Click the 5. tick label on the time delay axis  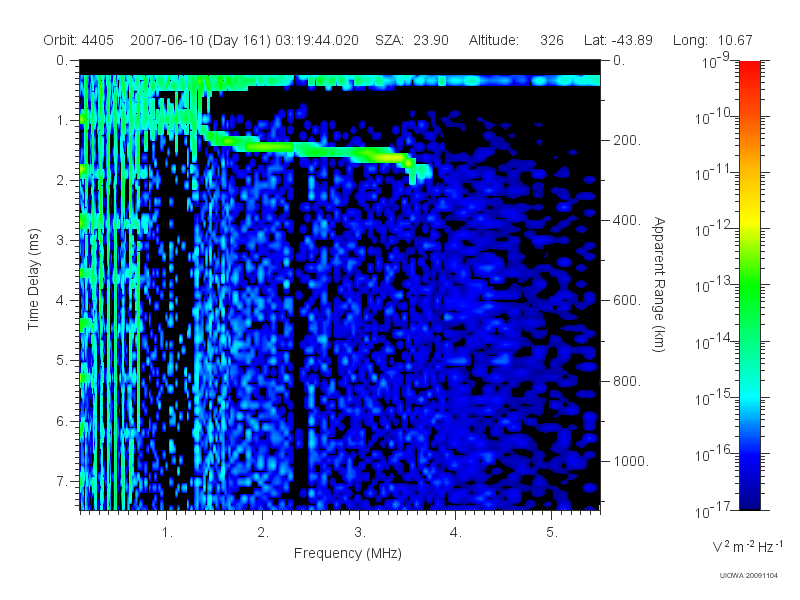pyautogui.click(x=62, y=361)
